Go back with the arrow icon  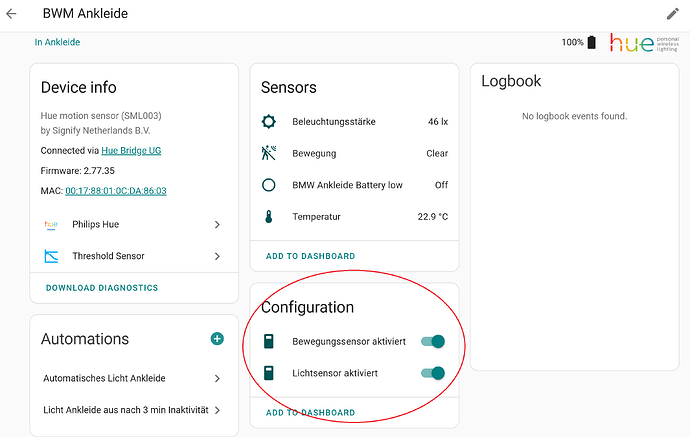click(x=11, y=14)
